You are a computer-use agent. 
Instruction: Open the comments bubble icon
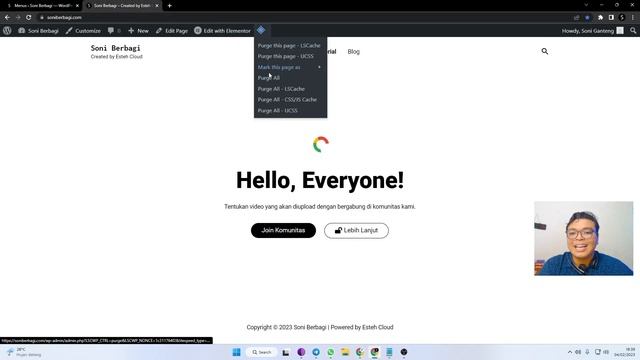111,31
